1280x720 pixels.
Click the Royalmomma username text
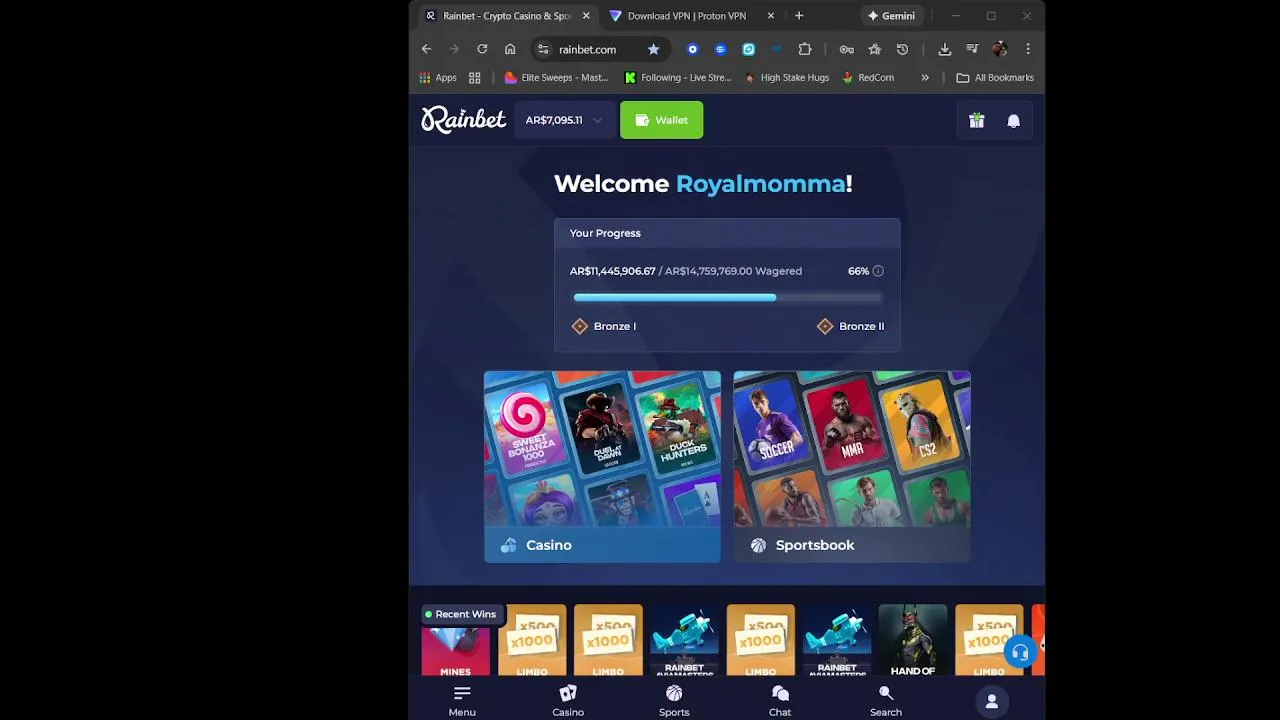tap(760, 183)
